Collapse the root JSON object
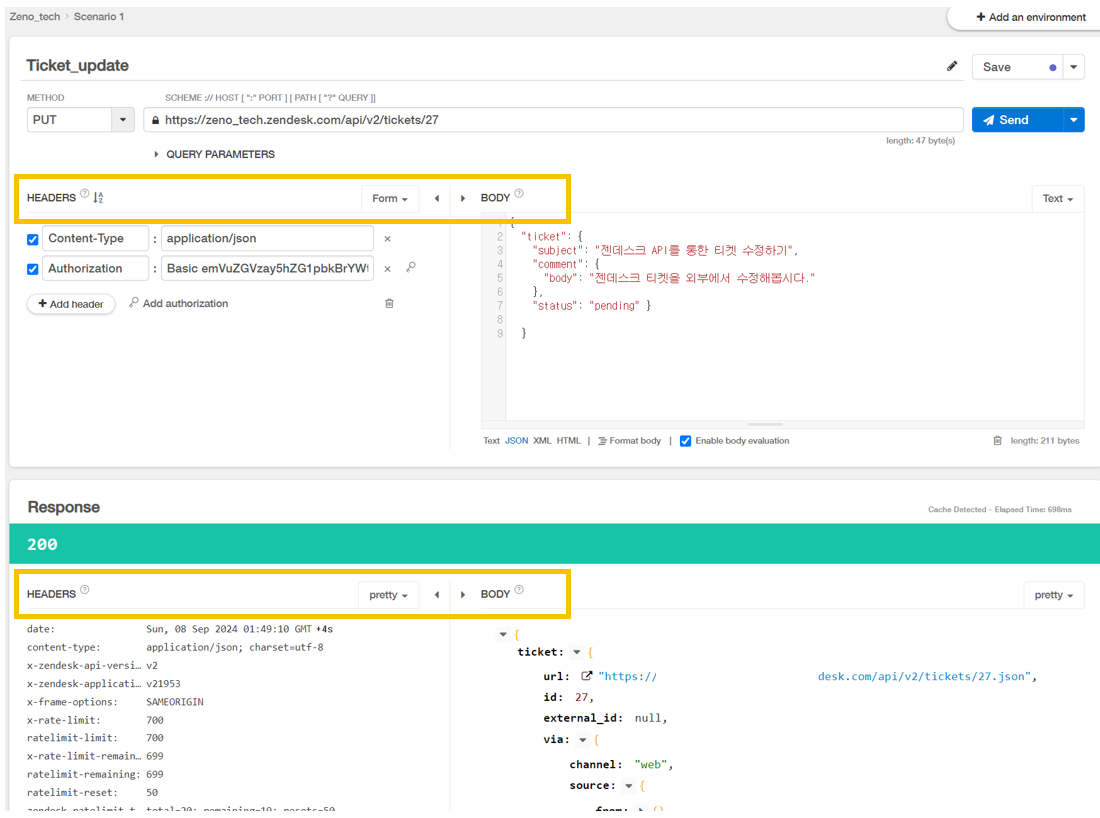The image size is (1100, 818). coord(503,634)
